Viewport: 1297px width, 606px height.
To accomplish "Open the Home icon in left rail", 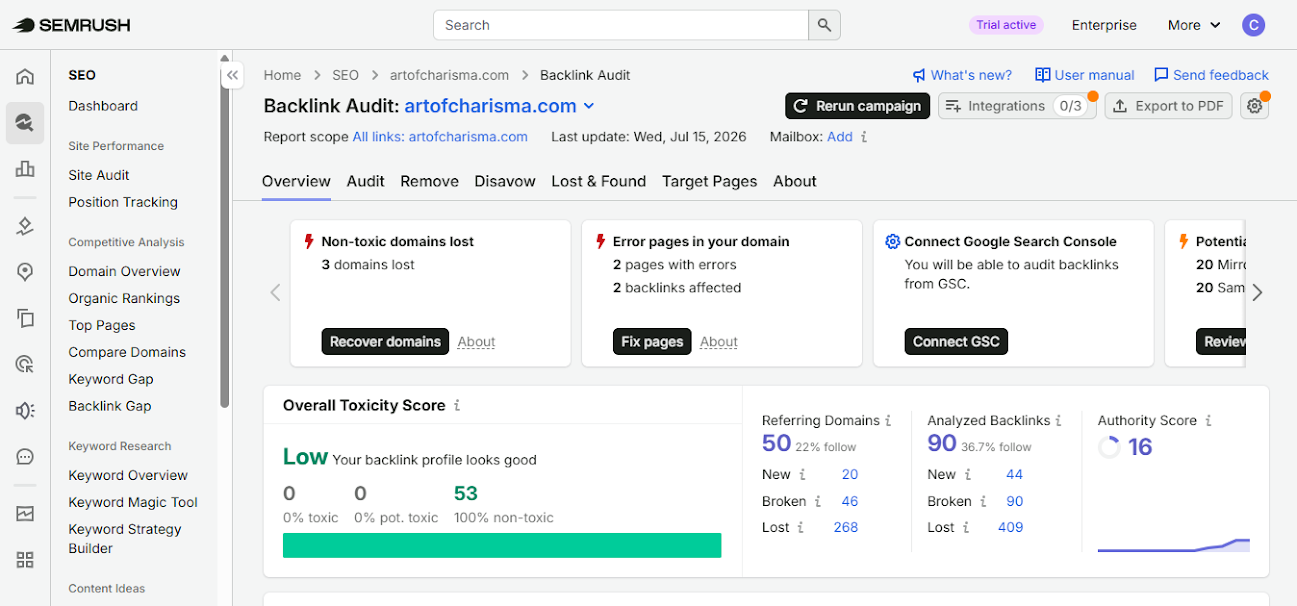I will coord(25,77).
